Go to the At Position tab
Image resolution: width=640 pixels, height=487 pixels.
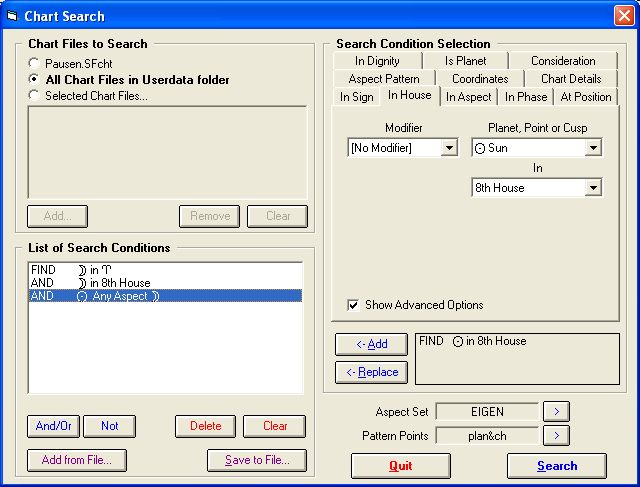click(x=586, y=97)
